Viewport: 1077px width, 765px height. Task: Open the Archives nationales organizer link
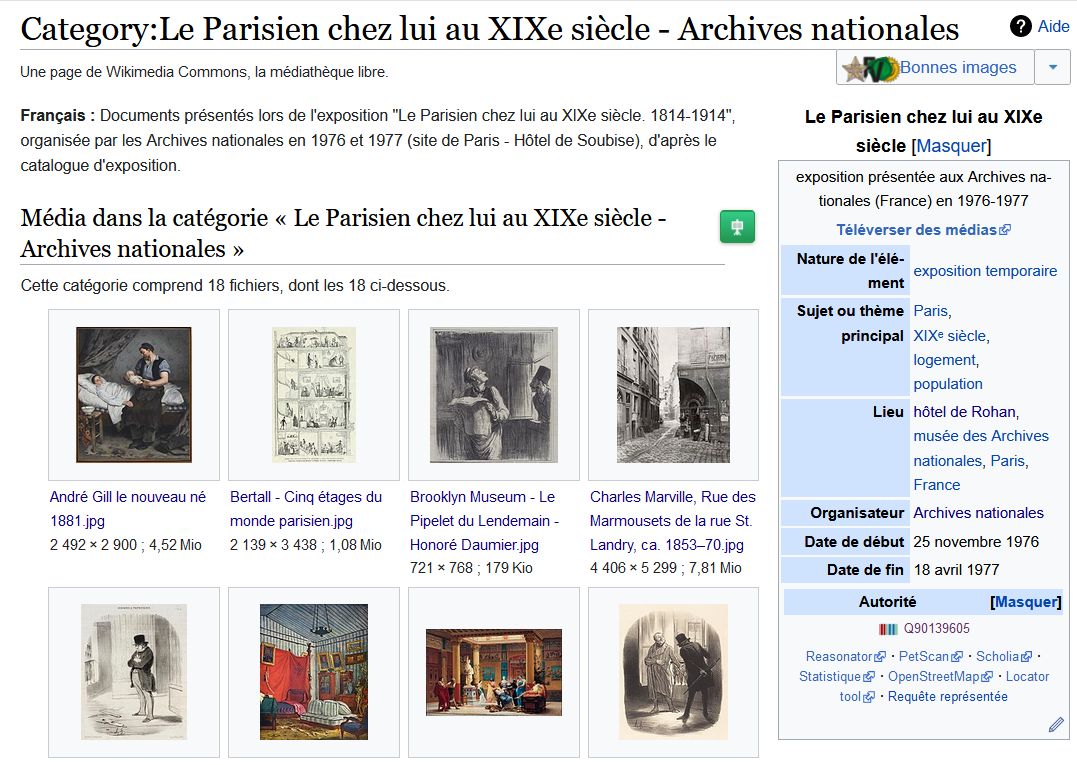click(x=978, y=513)
